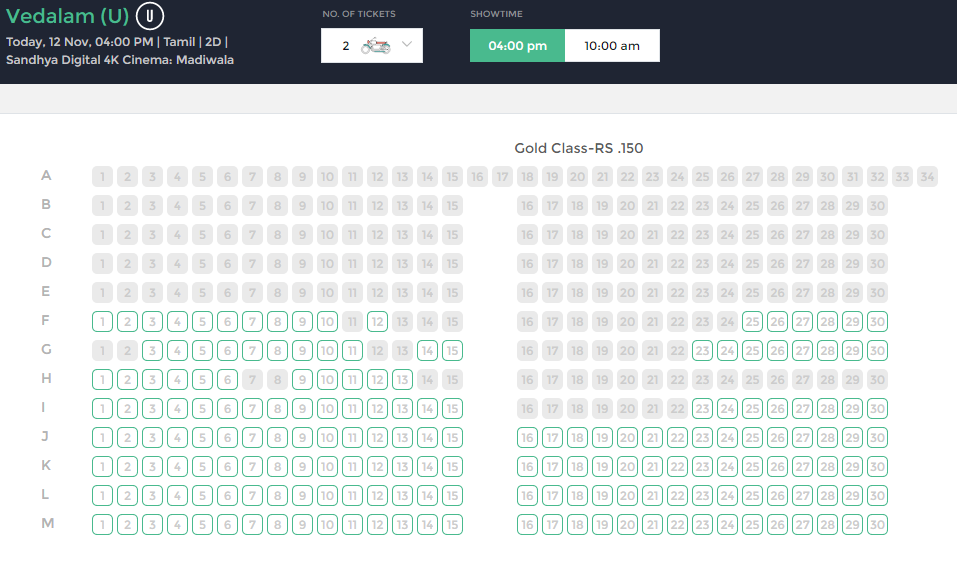Select seat 9 in row M
The image size is (957, 564).
[x=302, y=525]
